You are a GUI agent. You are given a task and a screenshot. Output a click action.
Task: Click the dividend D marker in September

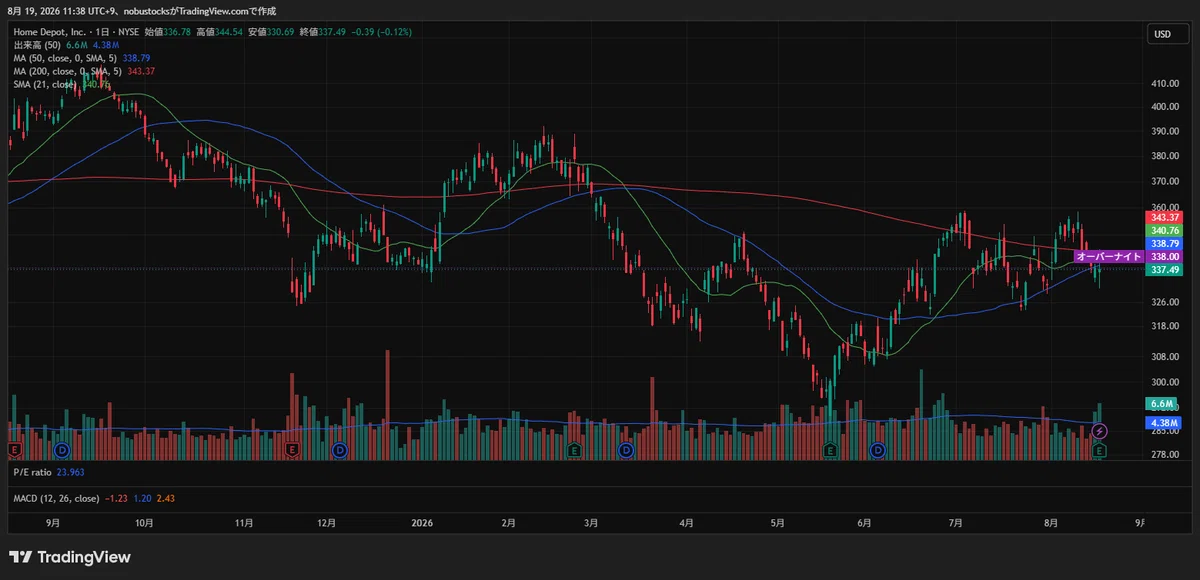pyautogui.click(x=60, y=451)
